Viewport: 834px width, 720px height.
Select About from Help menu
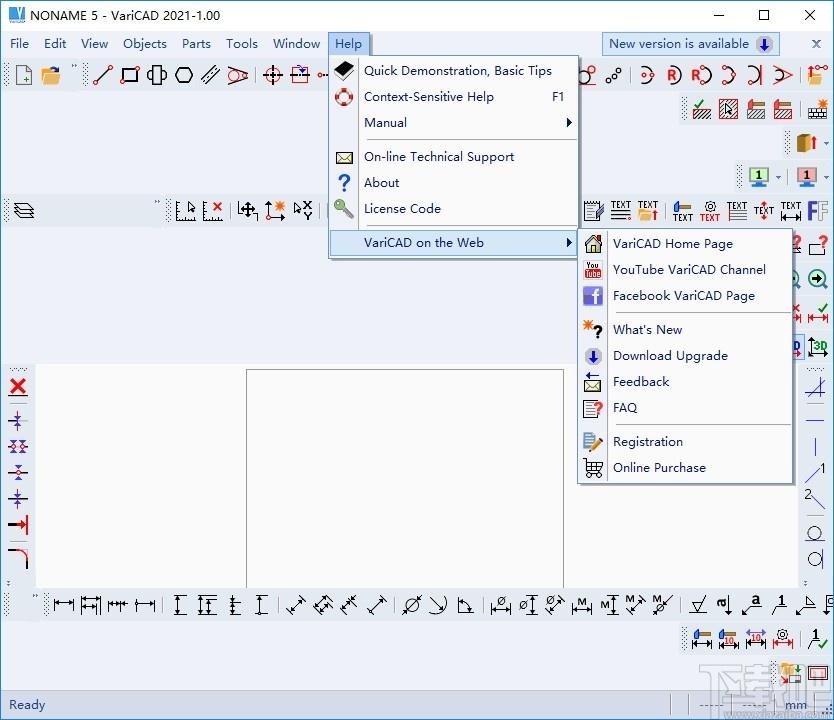[x=454, y=183]
